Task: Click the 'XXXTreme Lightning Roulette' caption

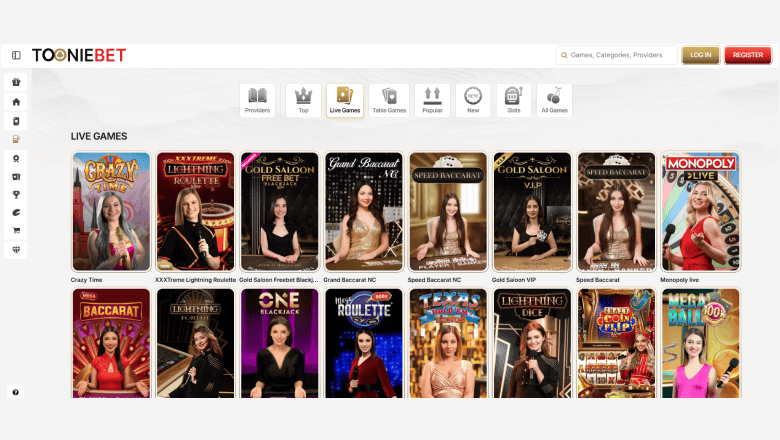Action: coord(195,280)
